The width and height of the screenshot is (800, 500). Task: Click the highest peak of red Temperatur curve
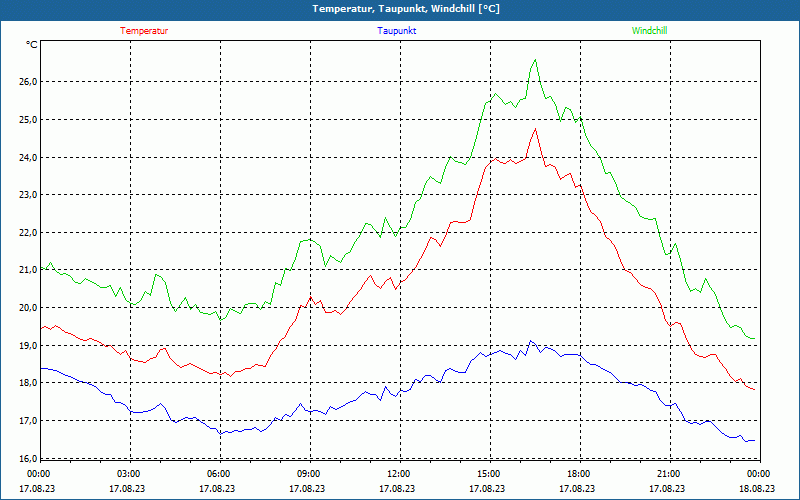(535, 129)
